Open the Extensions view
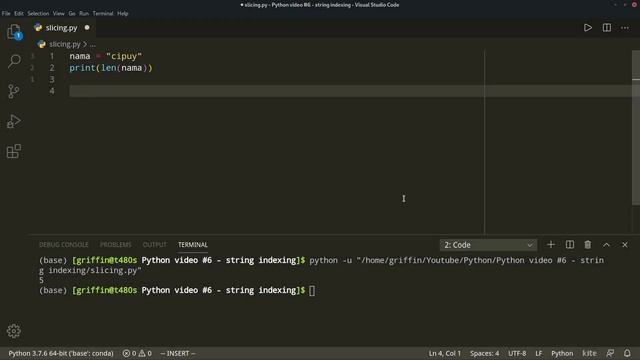This screenshot has width=640, height=360. 14,151
